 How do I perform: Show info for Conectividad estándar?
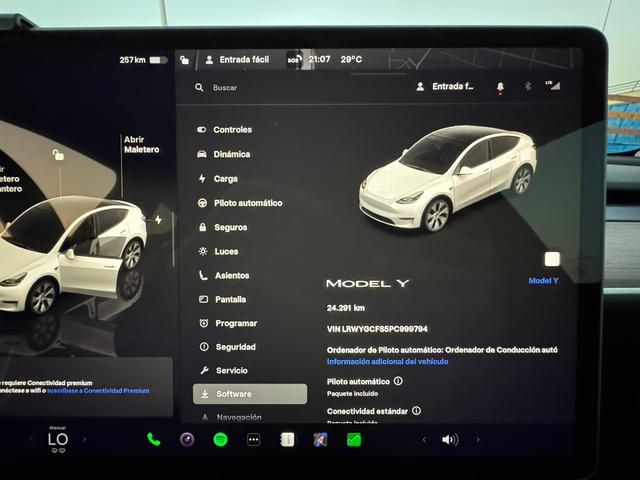(x=416, y=411)
